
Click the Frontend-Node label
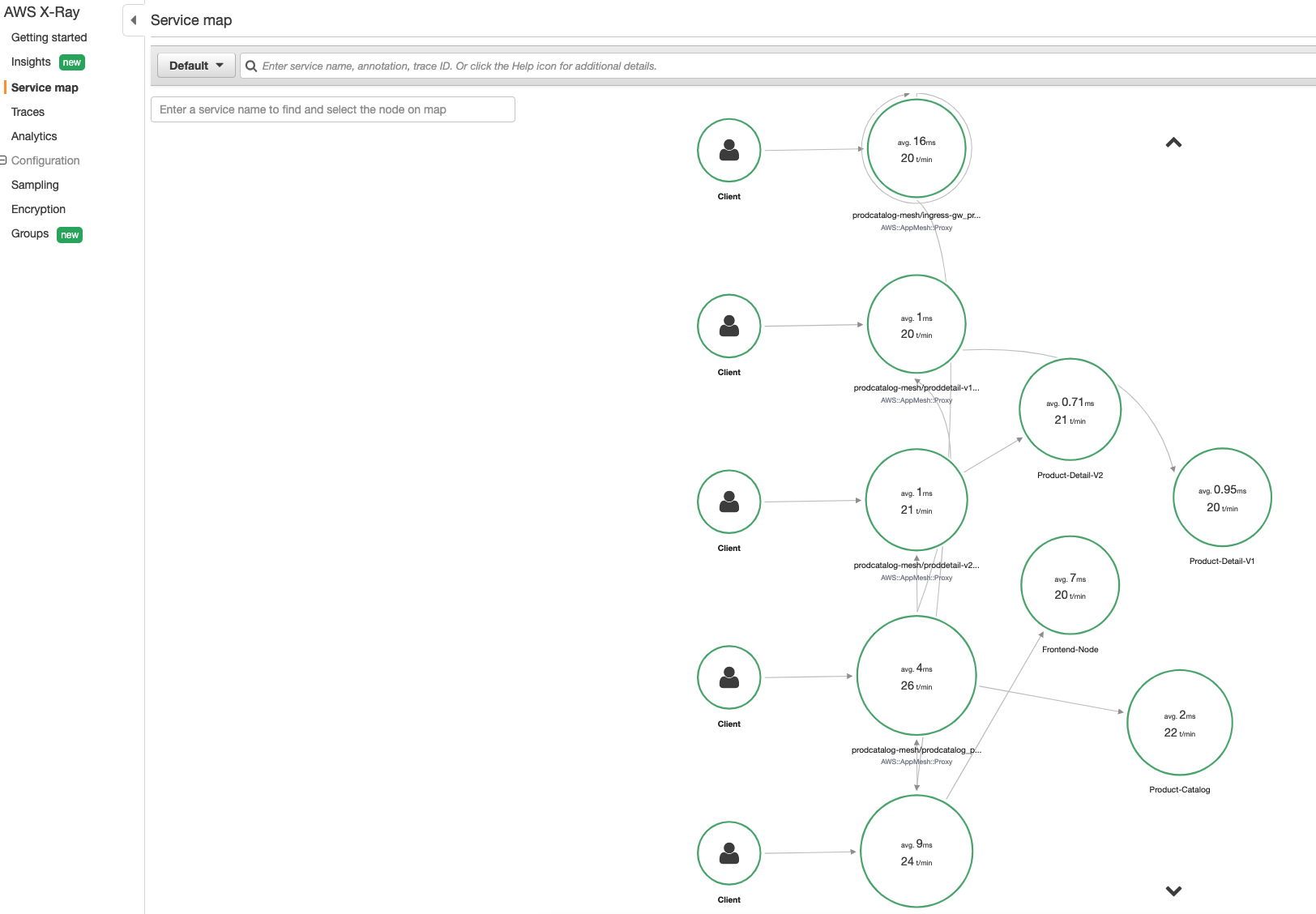point(1070,650)
